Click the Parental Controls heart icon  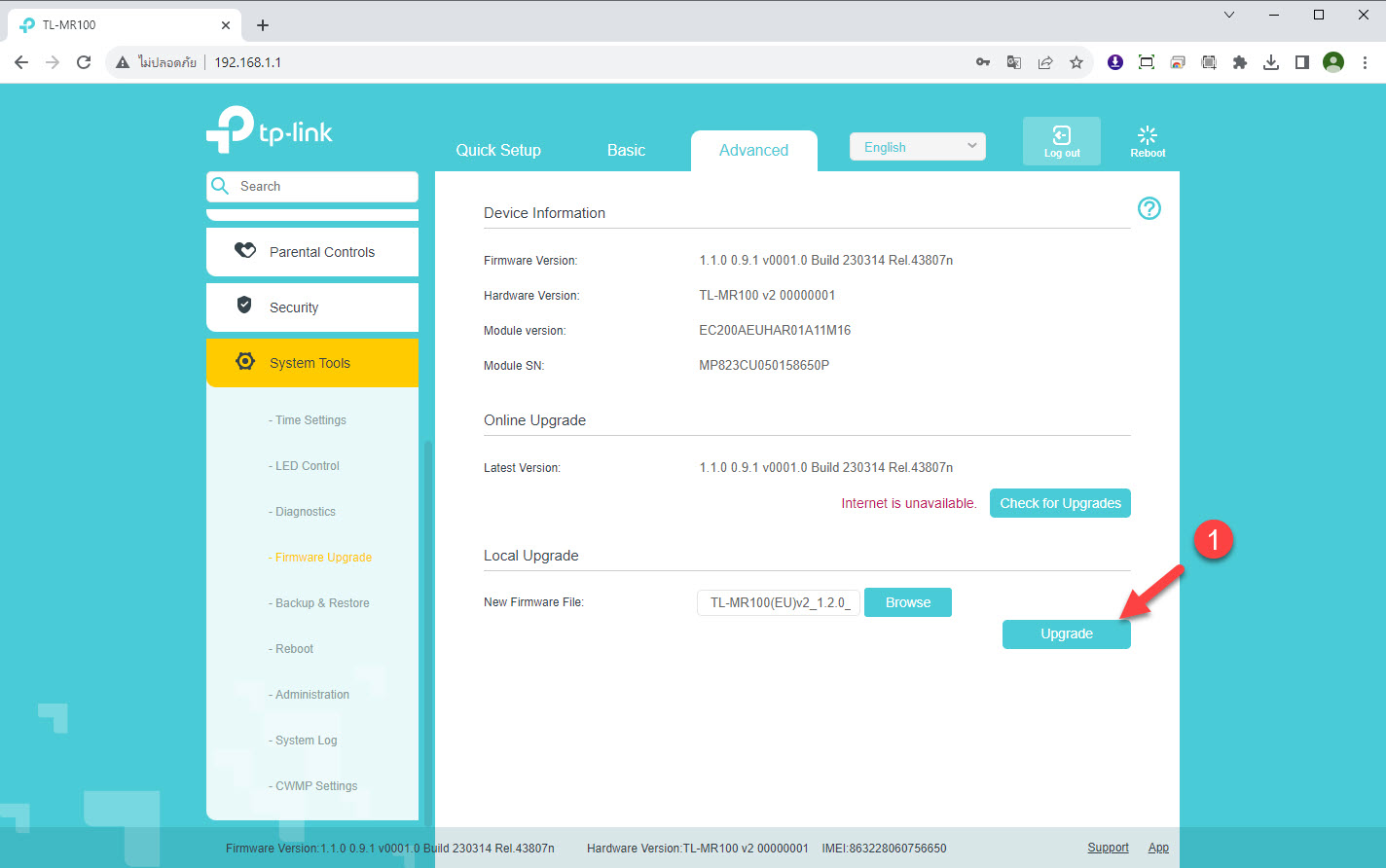245,251
